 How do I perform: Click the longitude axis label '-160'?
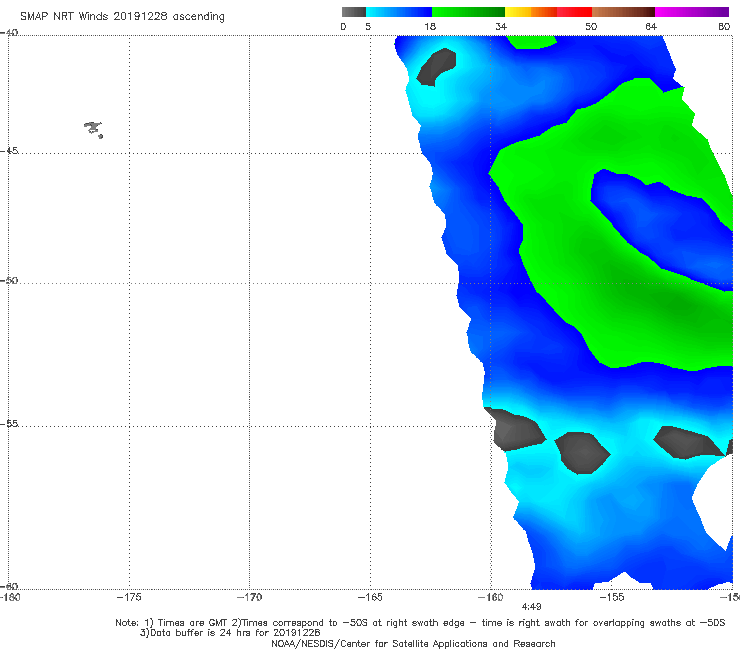(491, 597)
